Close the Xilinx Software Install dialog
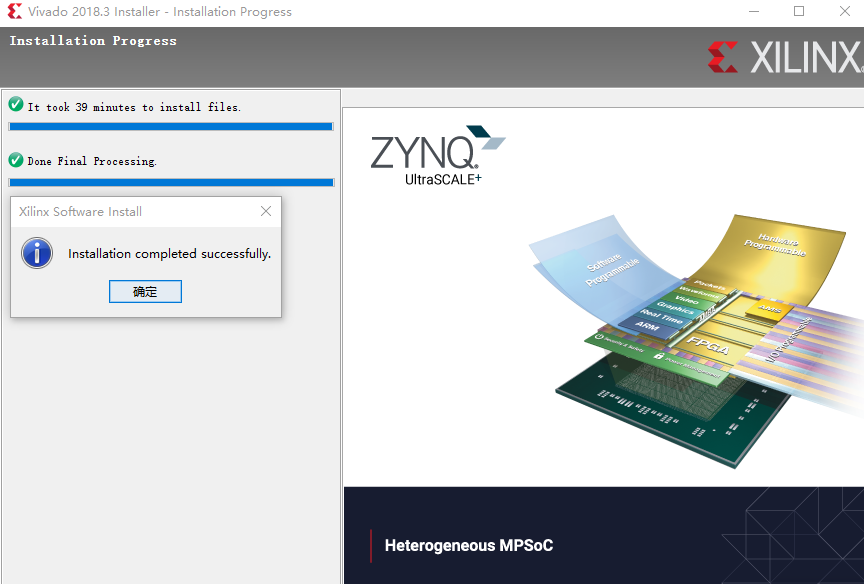Viewport: 864px width, 584px height. [266, 211]
